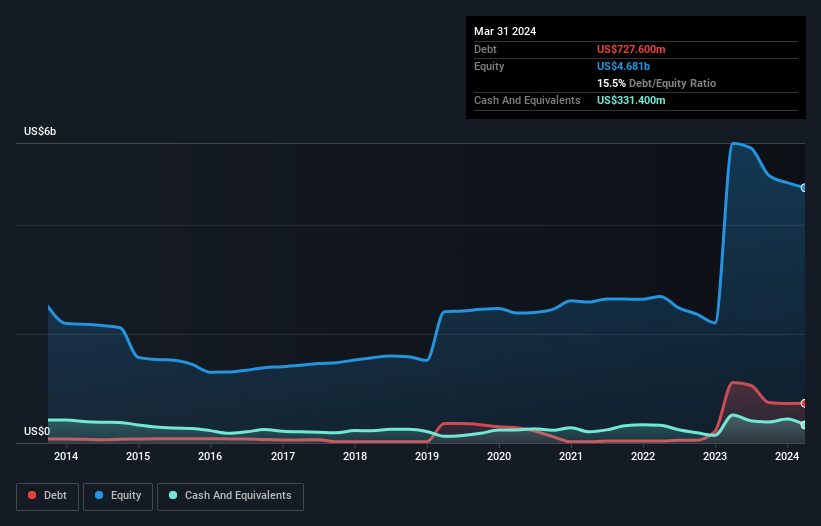Click the US$6b y-axis label
This screenshot has width=821, height=526.
point(40,131)
